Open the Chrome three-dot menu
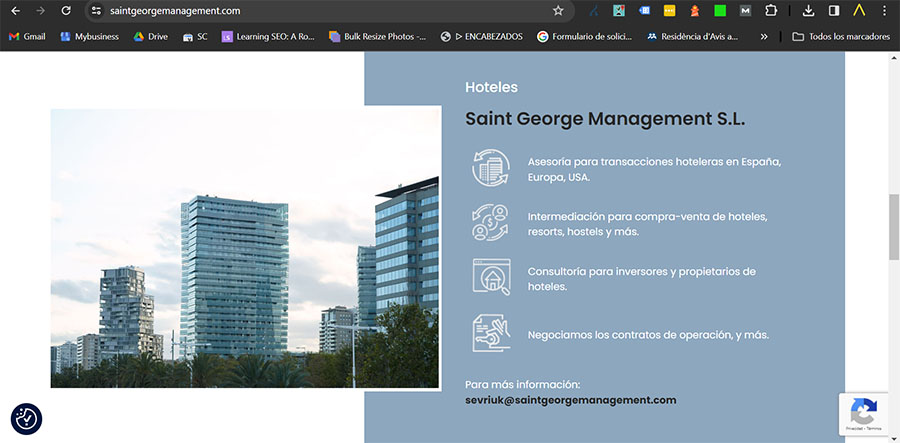The width and height of the screenshot is (900, 443). point(884,10)
